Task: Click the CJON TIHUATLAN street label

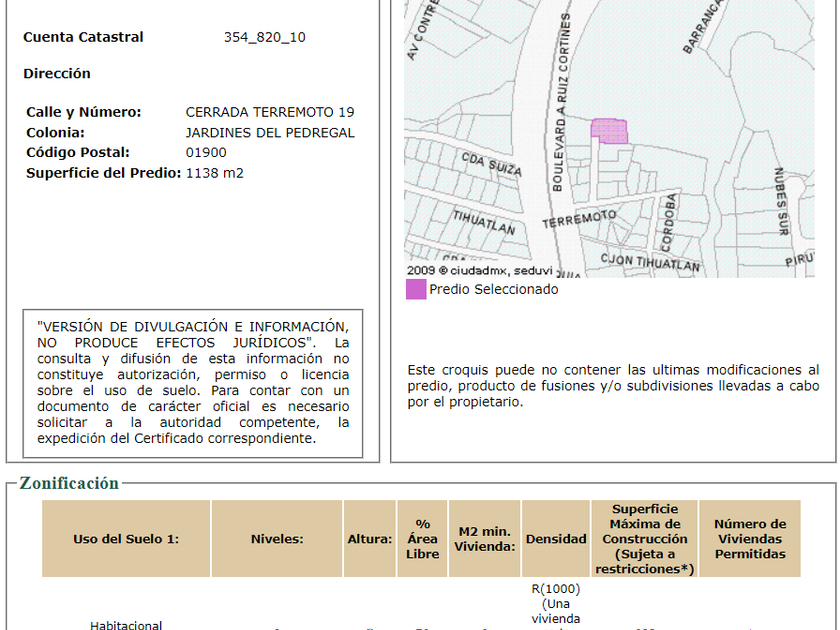Action: click(x=650, y=262)
